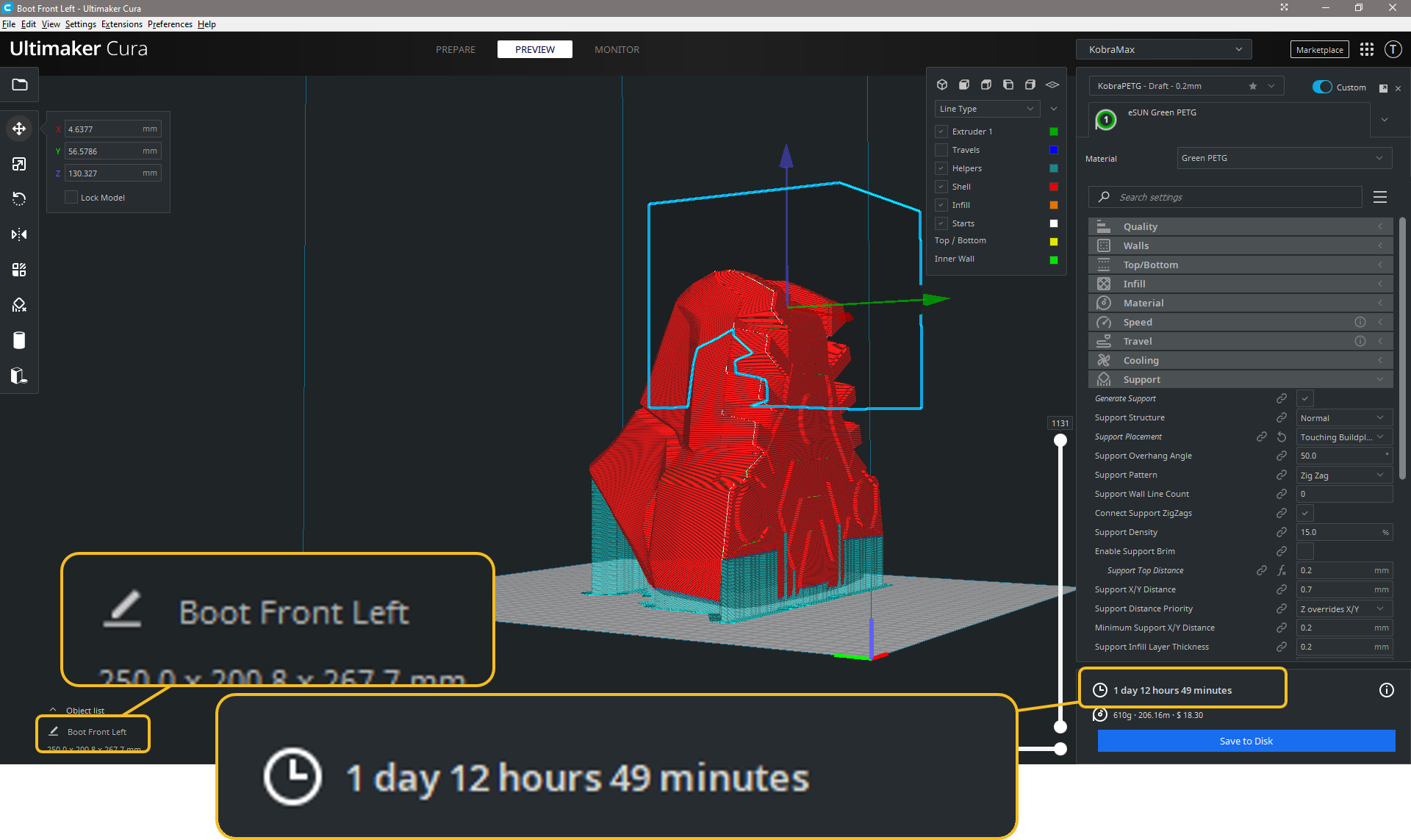Open the KobraMax printer dropdown
1411x840 pixels.
(x=1164, y=49)
